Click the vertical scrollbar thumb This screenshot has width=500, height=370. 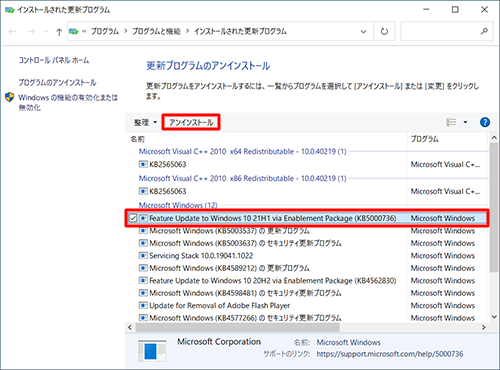click(x=494, y=207)
